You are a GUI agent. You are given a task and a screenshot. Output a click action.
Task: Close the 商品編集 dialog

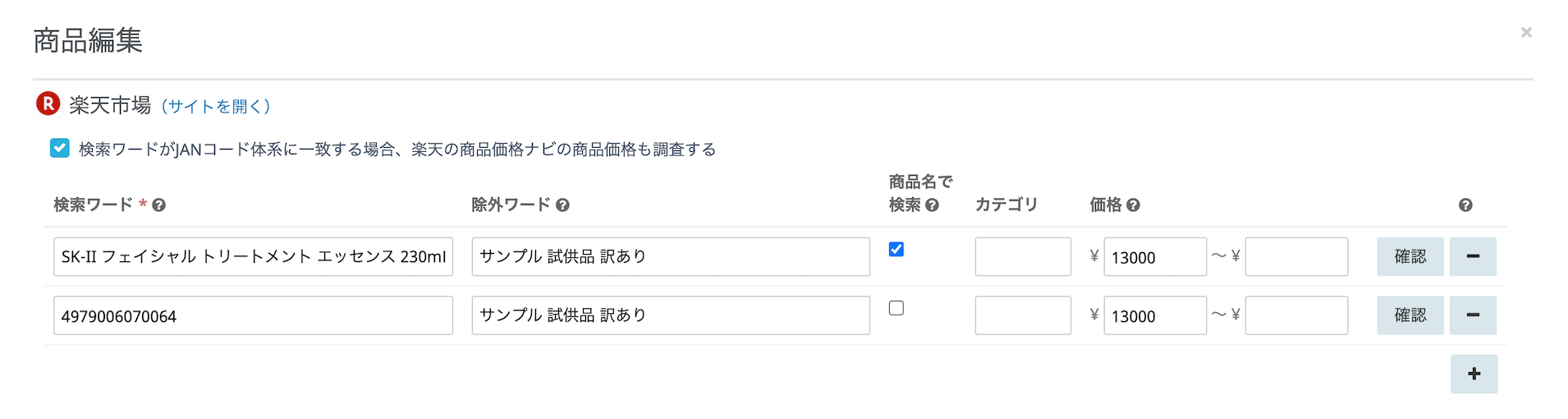coord(1526,33)
